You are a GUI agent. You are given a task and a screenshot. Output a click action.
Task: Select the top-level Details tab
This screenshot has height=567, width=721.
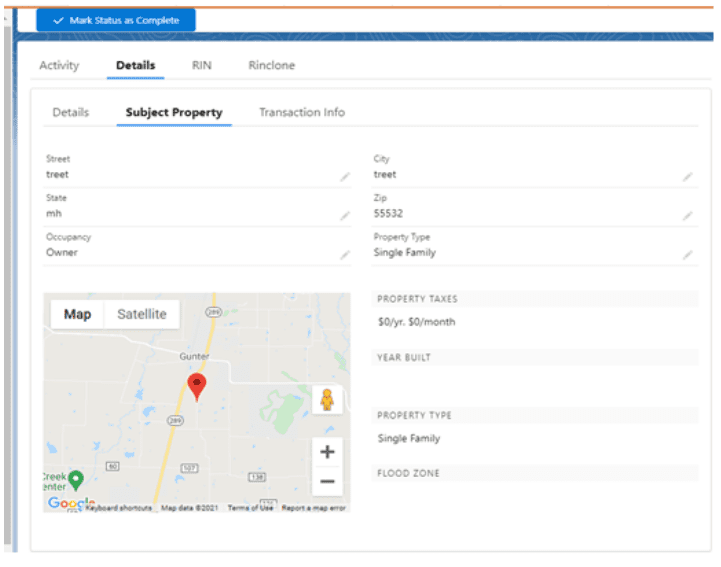coord(136,65)
